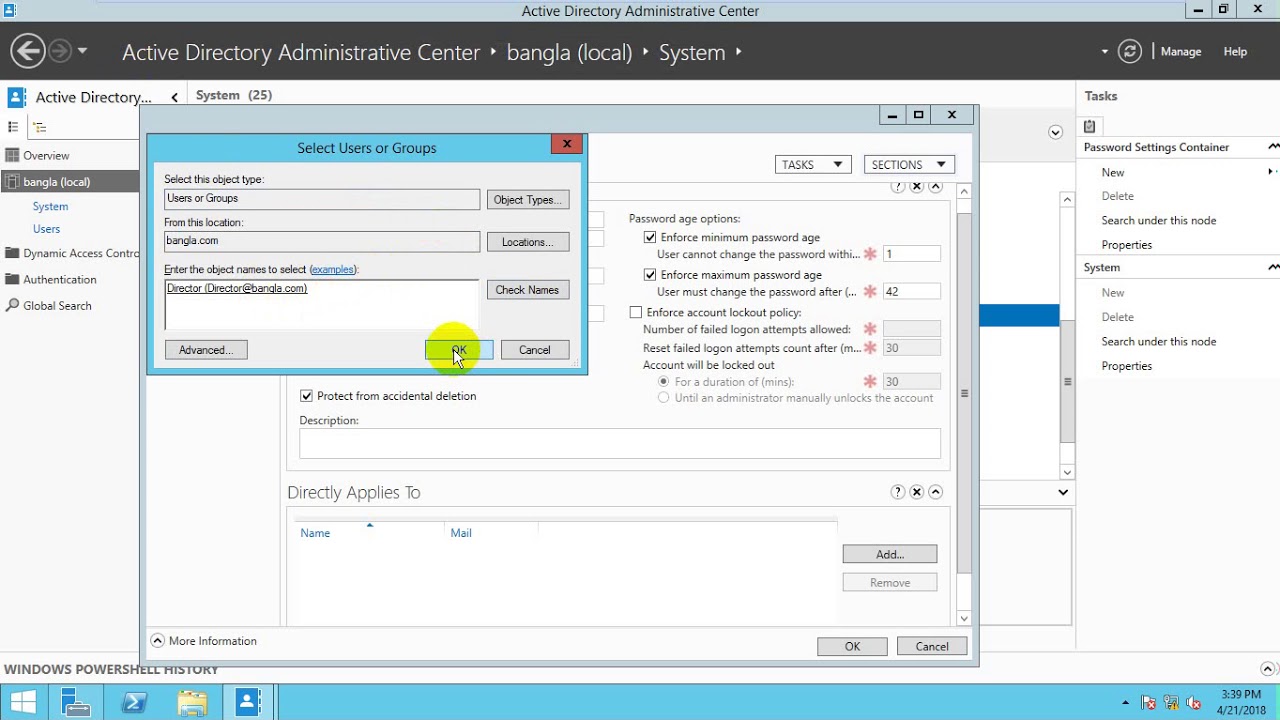Open Users node in navigation
Screen dimensions: 1280x720
(x=46, y=229)
